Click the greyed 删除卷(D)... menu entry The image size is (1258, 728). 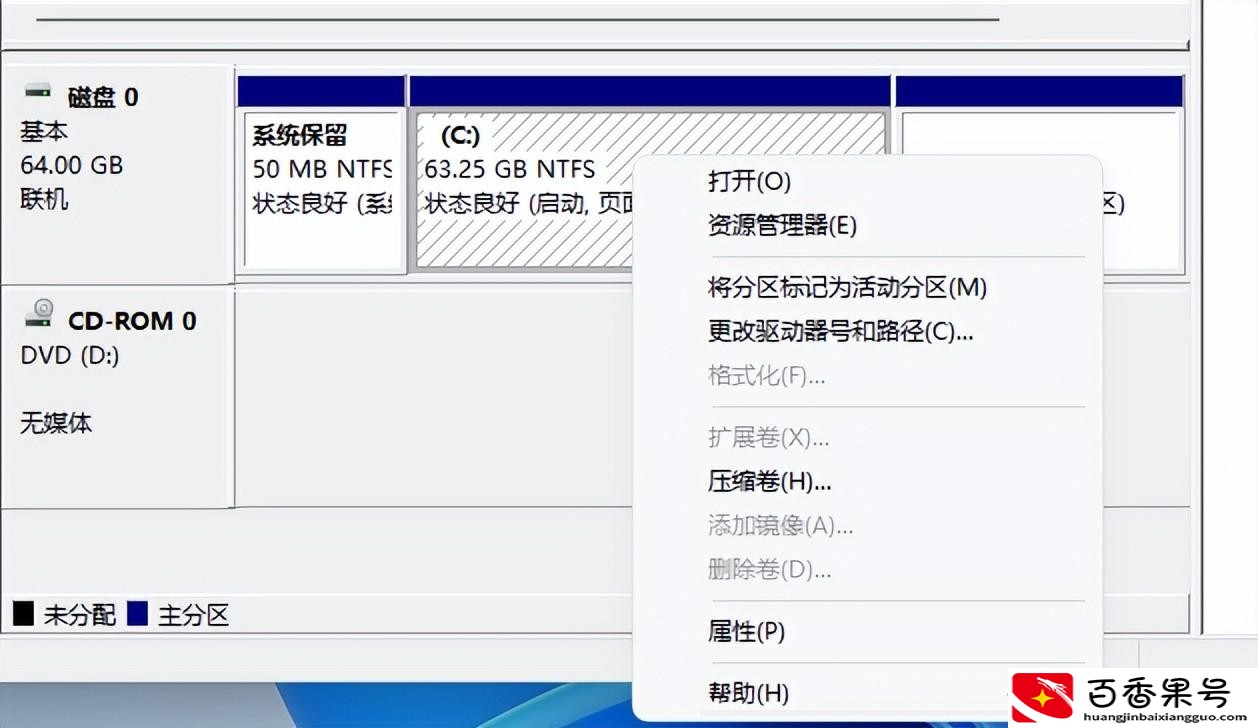[769, 570]
